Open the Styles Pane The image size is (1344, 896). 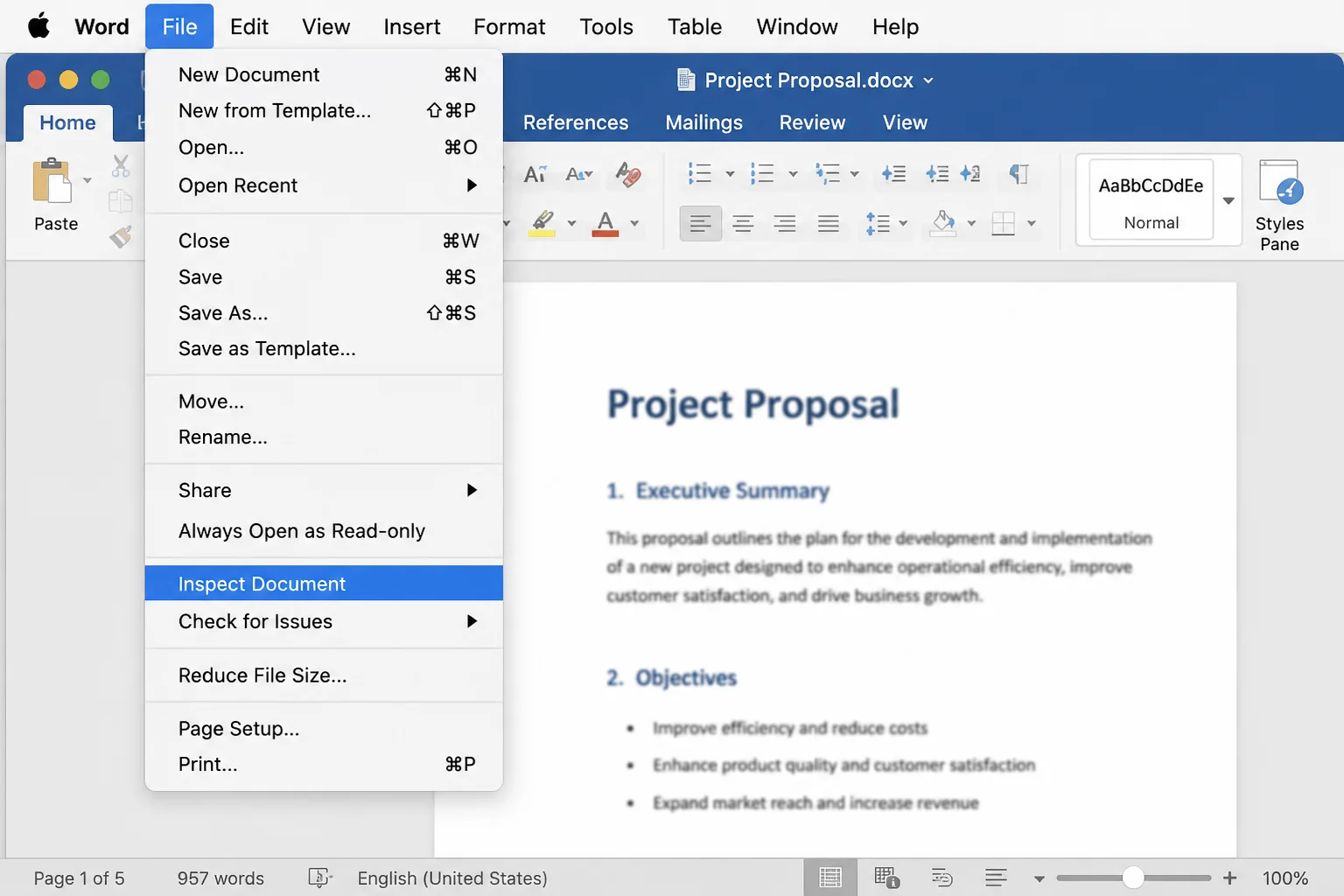tap(1279, 205)
